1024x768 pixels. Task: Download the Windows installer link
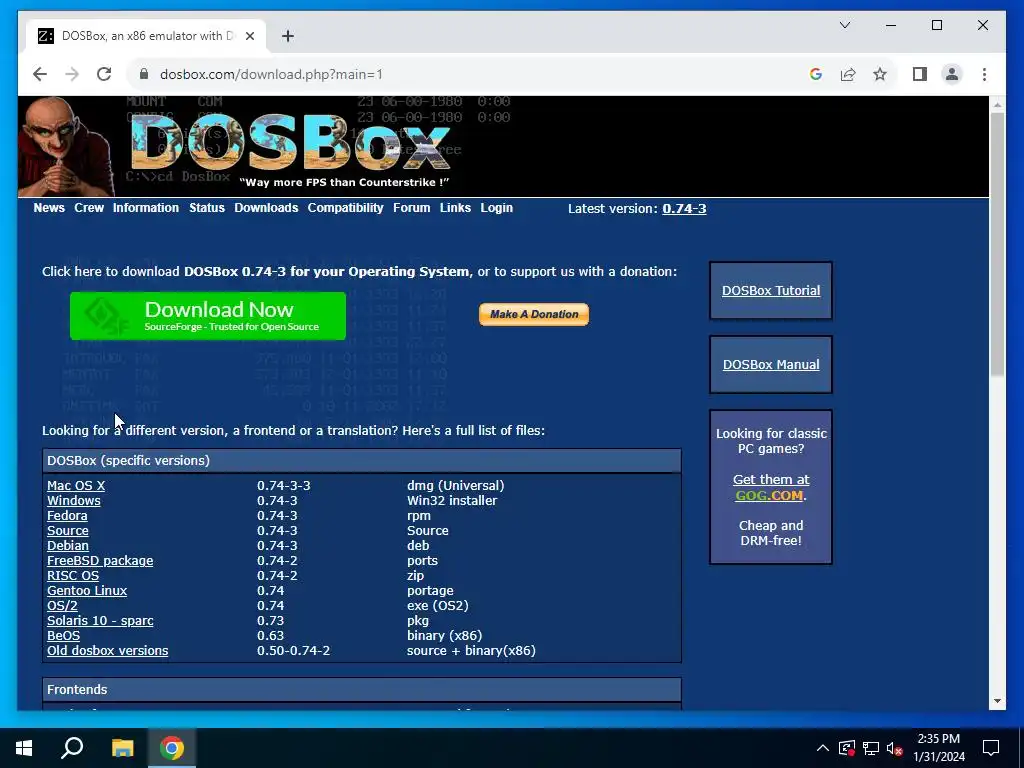[x=74, y=500]
